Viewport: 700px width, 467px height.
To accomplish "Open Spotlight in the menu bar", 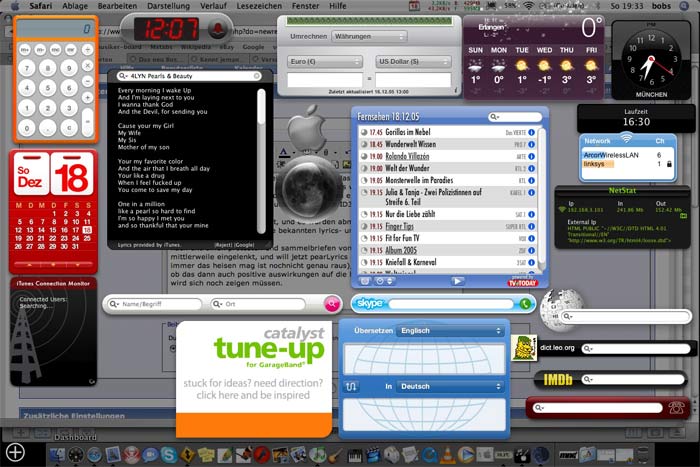I will [x=685, y=6].
